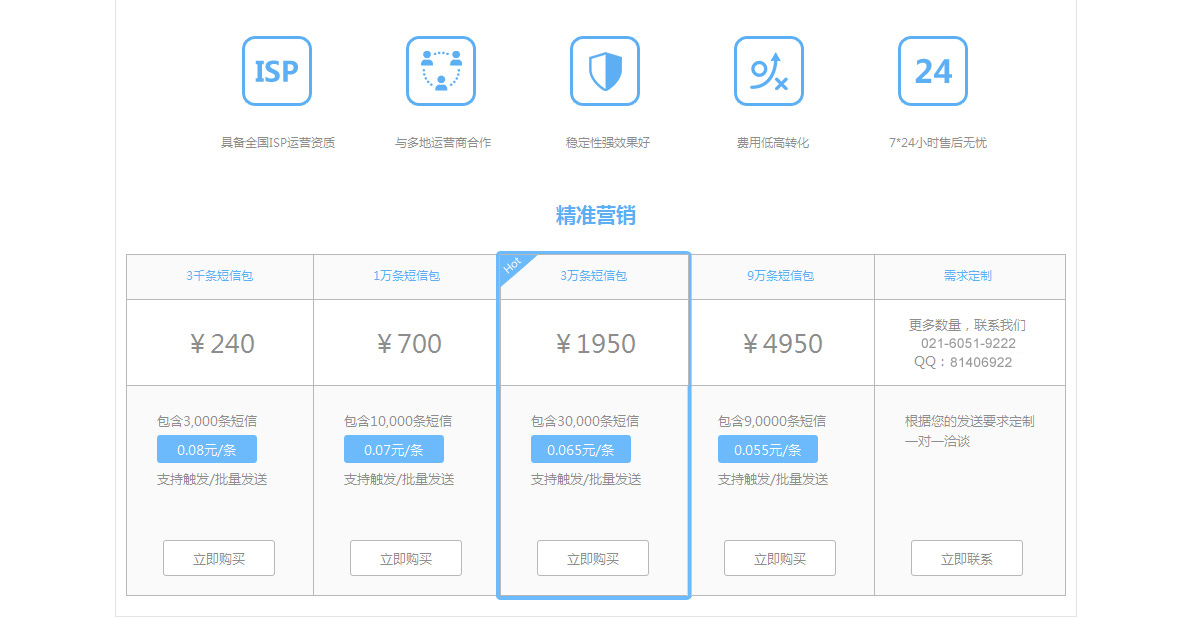Viewport: 1188px width, 617px height.
Task: Buy the 3千条短信包 package
Action: click(x=219, y=558)
